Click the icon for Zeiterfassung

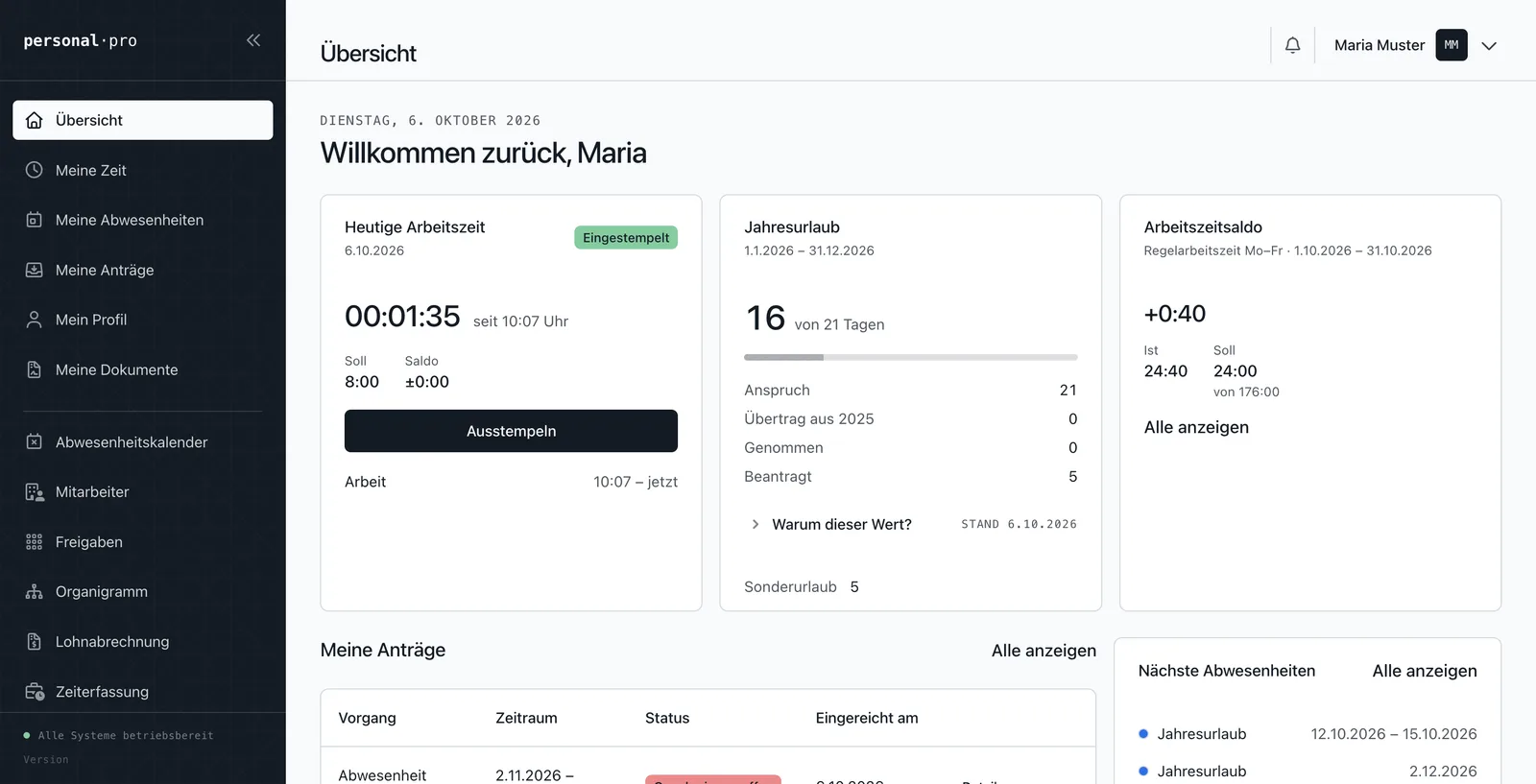click(35, 692)
